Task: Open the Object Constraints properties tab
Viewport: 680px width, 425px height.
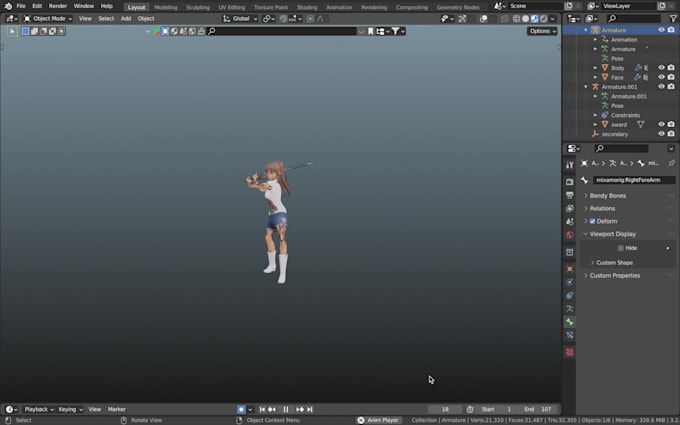Action: coord(569,295)
